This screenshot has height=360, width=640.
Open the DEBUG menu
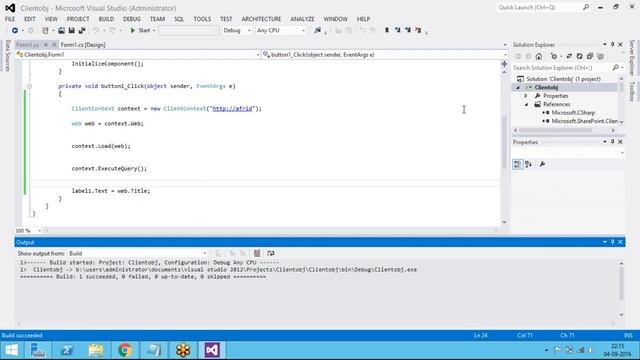pyautogui.click(x=131, y=19)
